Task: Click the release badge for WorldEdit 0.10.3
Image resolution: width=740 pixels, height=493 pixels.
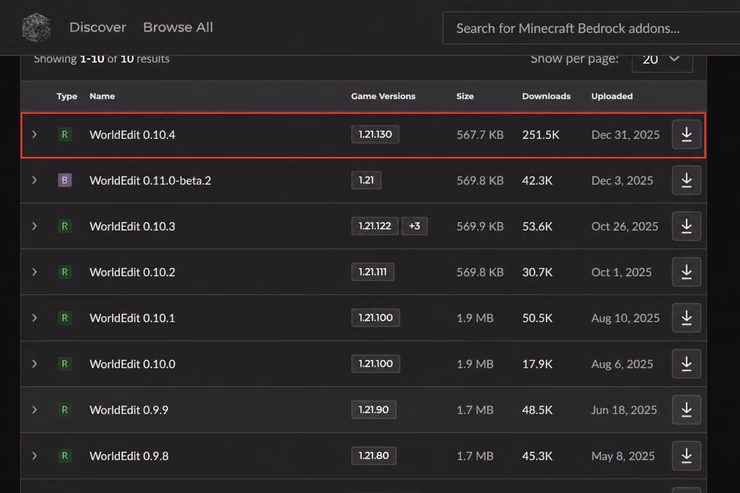Action: pyautogui.click(x=65, y=226)
